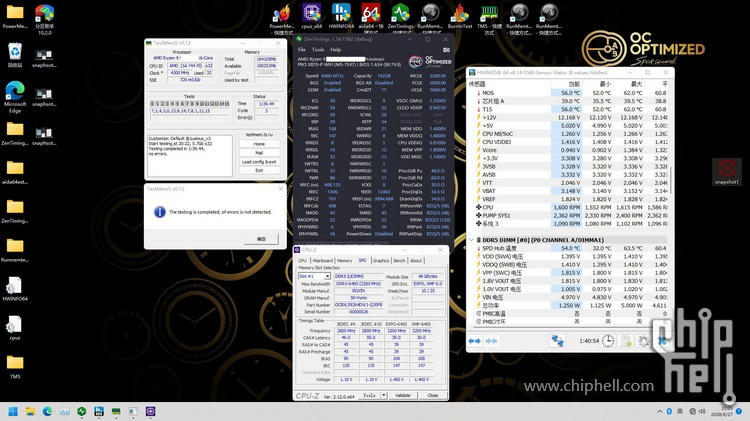This screenshot has width=750, height=421.
Task: Open ZenTimings Help menu
Action: pyautogui.click(x=336, y=50)
